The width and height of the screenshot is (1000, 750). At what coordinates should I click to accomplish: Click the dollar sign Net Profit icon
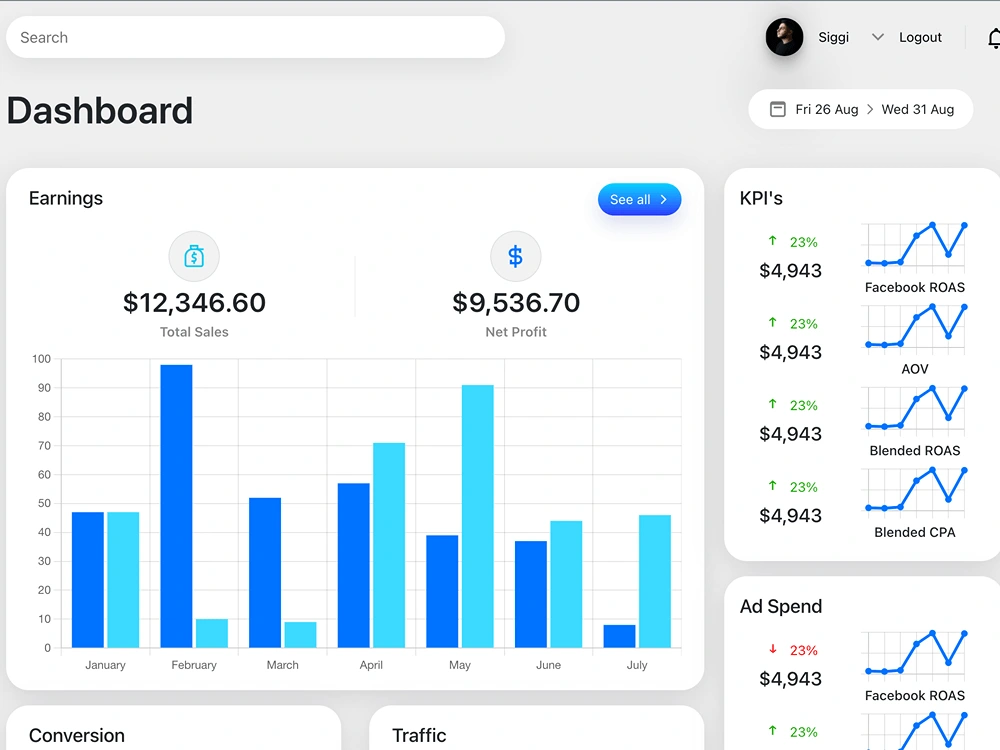(x=515, y=256)
